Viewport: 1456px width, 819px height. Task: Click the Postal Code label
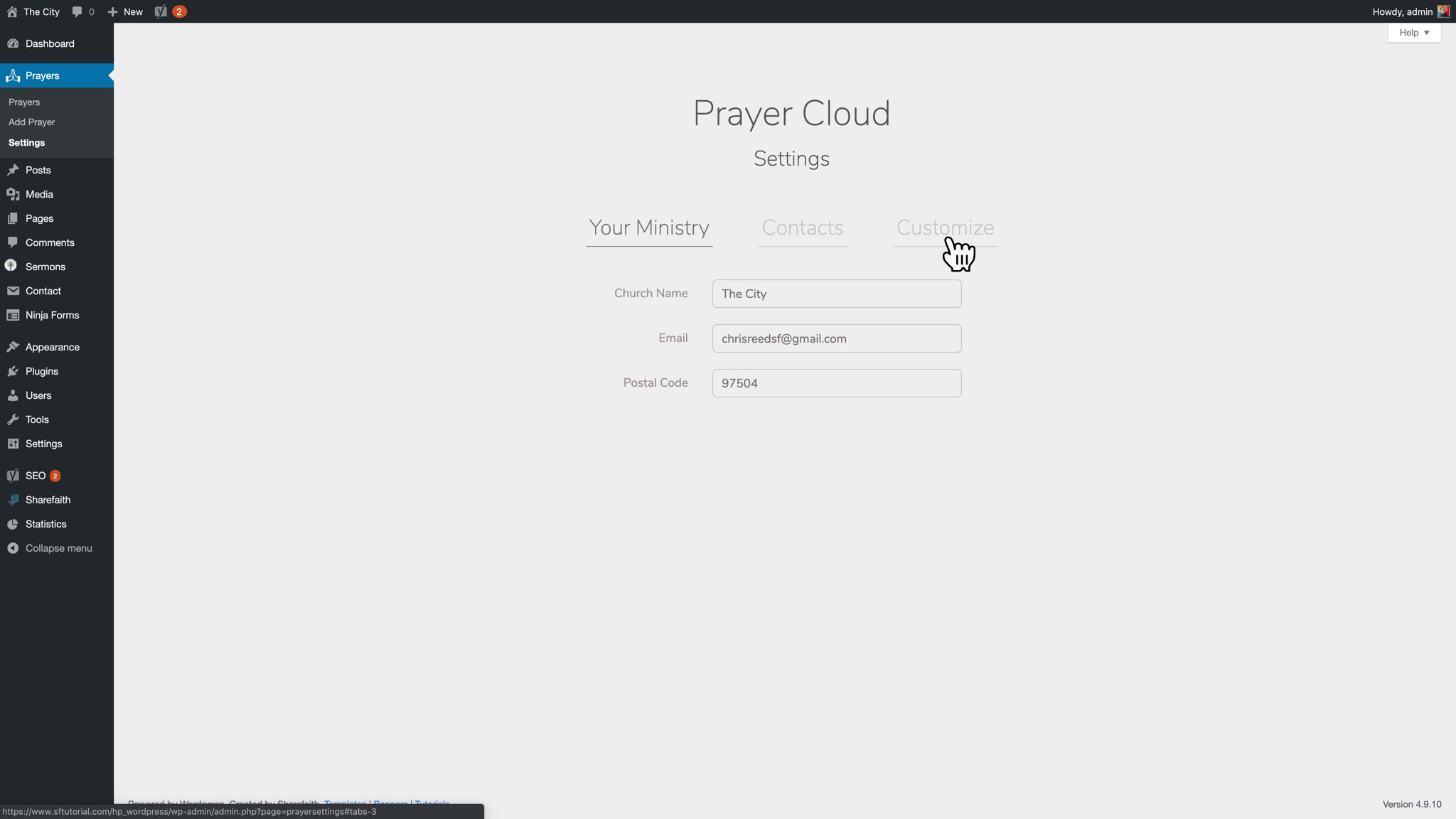point(655,382)
